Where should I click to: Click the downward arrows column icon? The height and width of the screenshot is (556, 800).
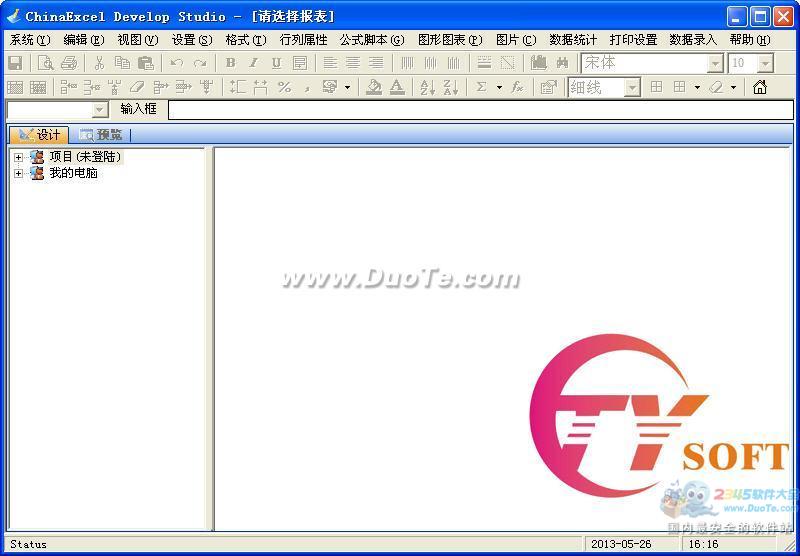(x=207, y=88)
